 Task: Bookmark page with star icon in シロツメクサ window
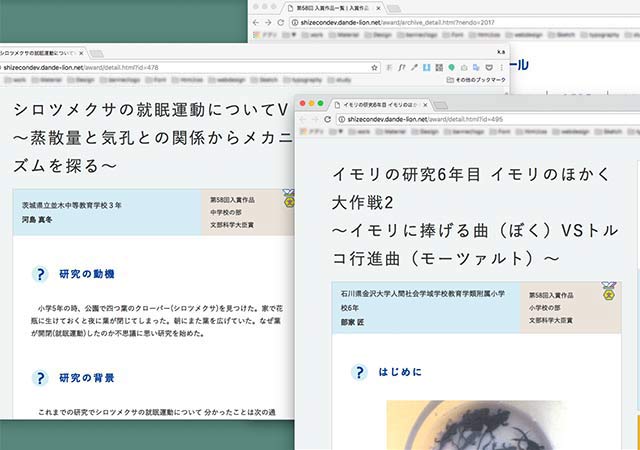coord(374,68)
